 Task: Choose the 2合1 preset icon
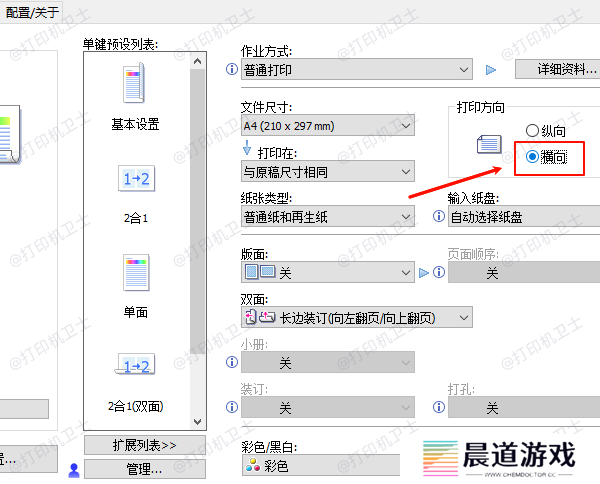pyautogui.click(x=137, y=178)
